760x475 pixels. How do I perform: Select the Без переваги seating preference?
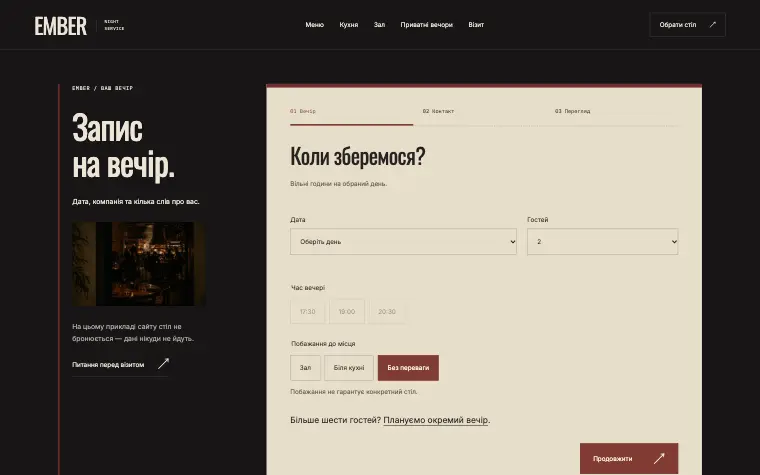pyautogui.click(x=408, y=368)
